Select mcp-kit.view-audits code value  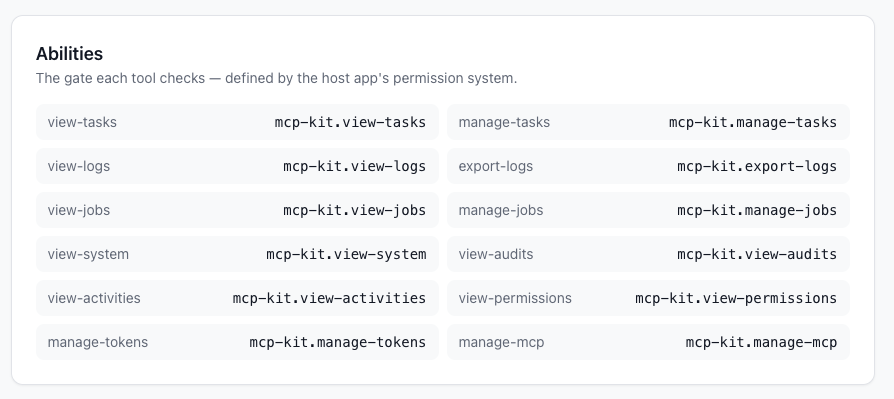point(757,254)
